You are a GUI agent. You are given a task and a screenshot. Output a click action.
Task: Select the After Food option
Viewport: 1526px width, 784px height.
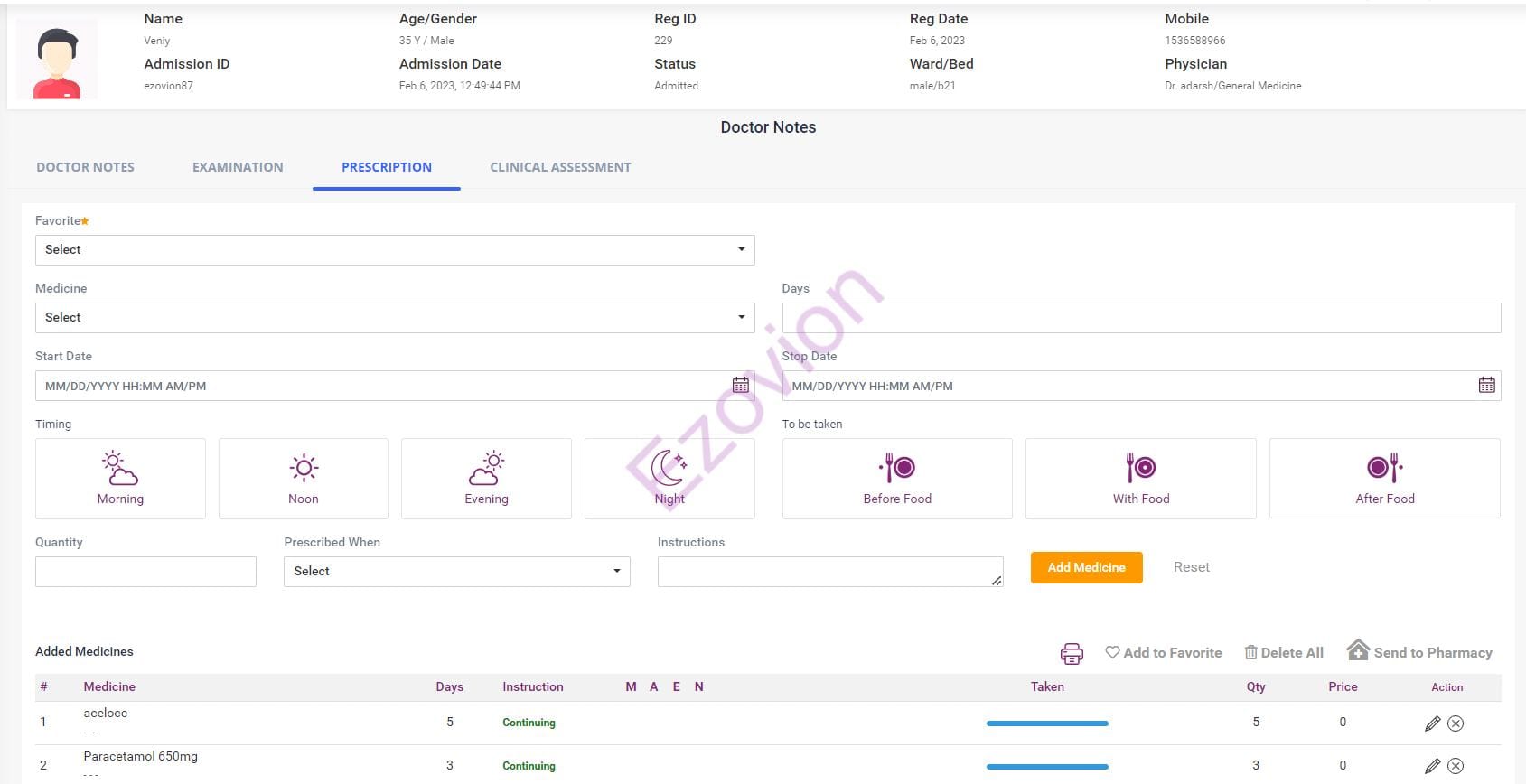(x=1384, y=479)
